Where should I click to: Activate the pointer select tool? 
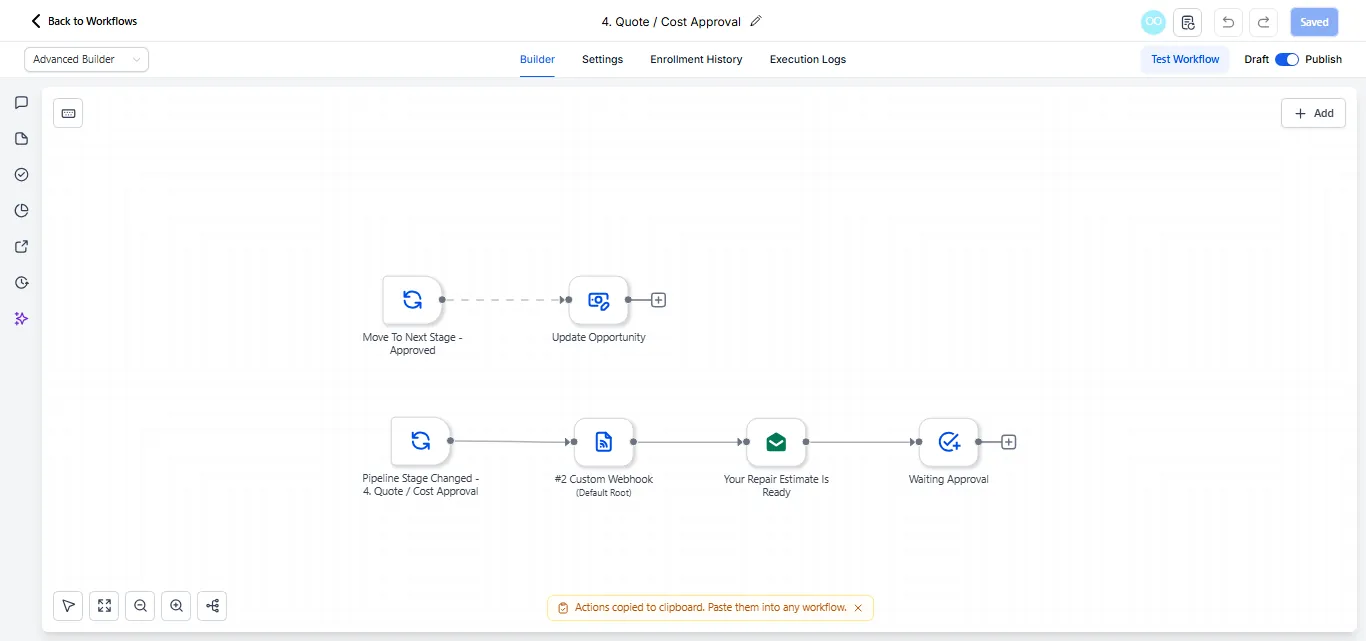(x=68, y=606)
